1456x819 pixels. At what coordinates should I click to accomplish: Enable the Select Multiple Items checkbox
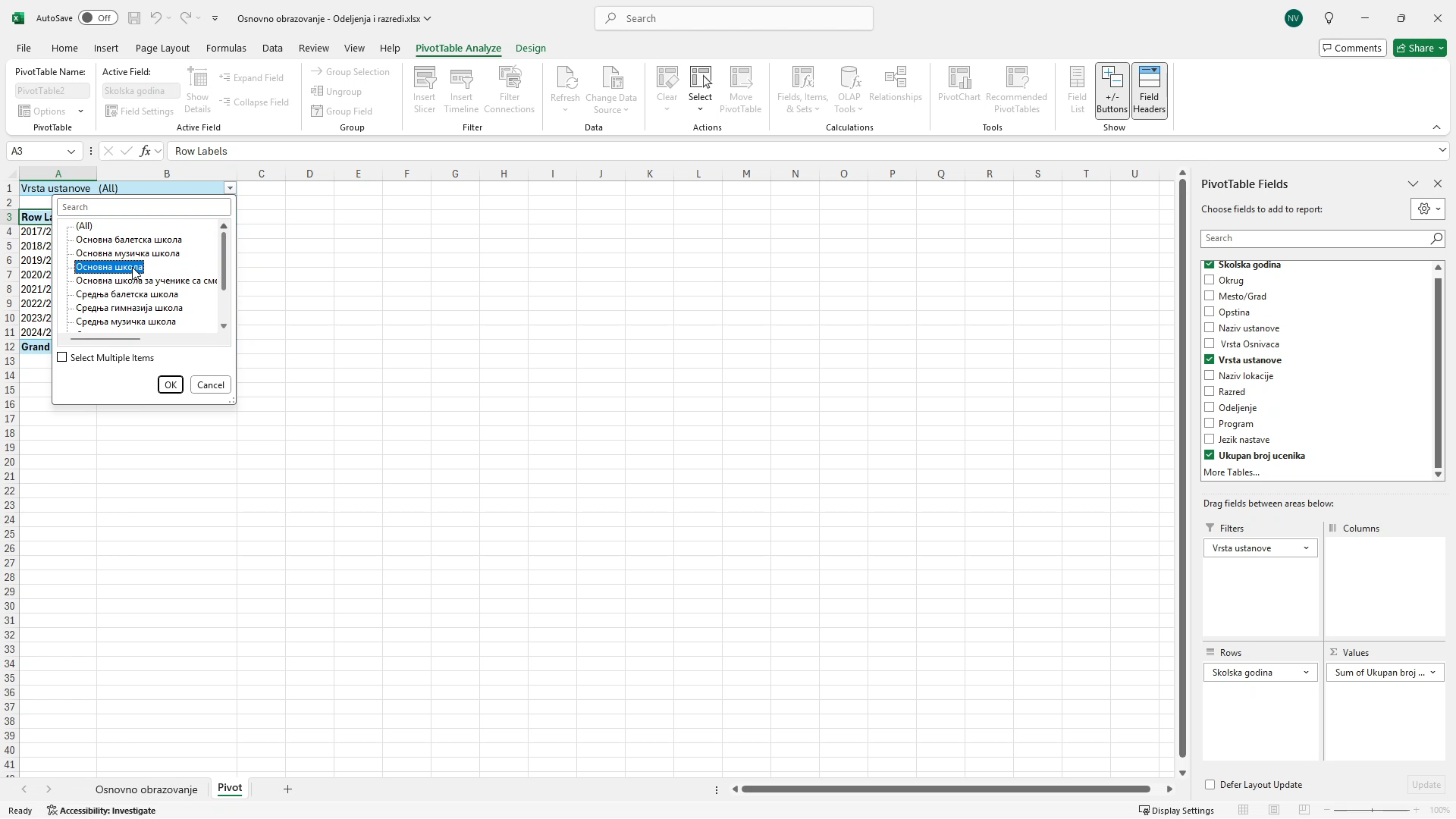[x=62, y=358]
